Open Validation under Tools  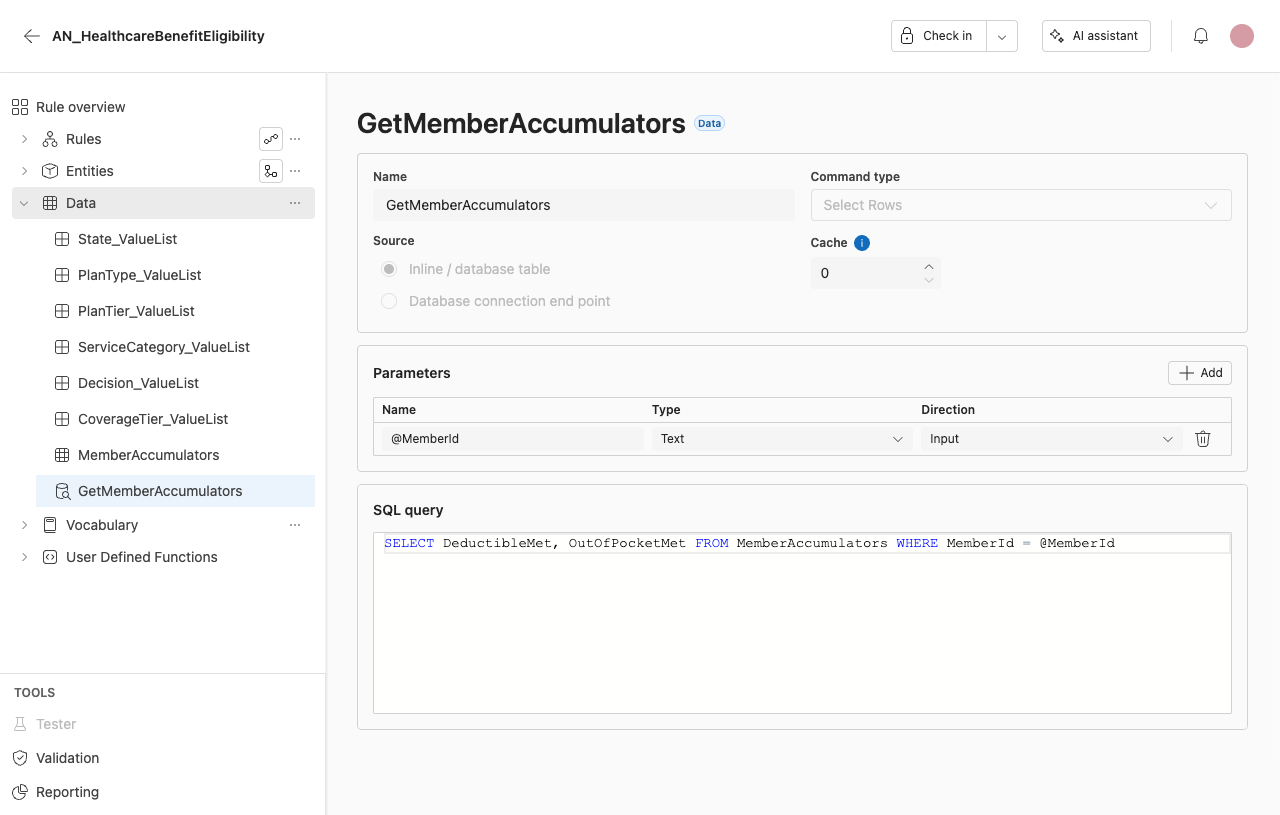coord(67,758)
